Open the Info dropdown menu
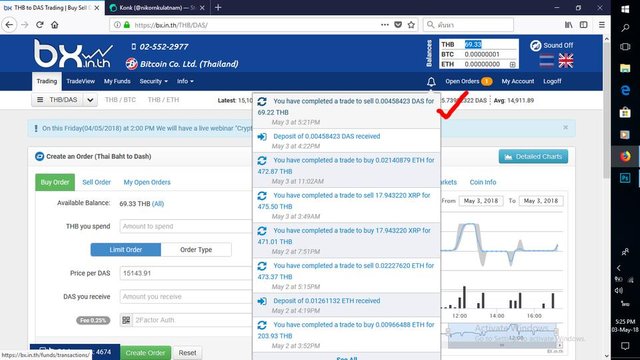 [x=185, y=81]
